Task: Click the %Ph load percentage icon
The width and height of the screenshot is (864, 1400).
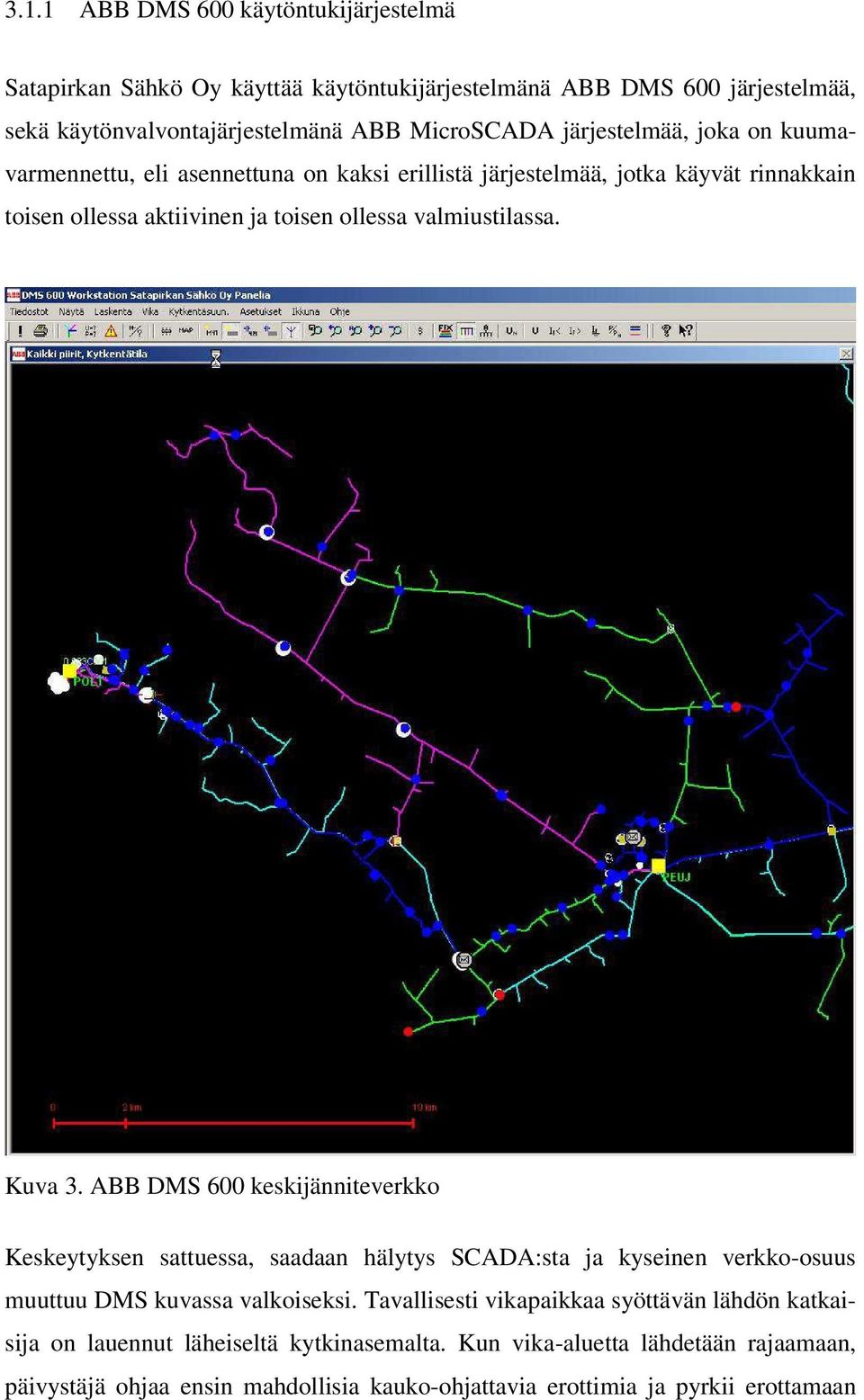Action: coord(615,331)
